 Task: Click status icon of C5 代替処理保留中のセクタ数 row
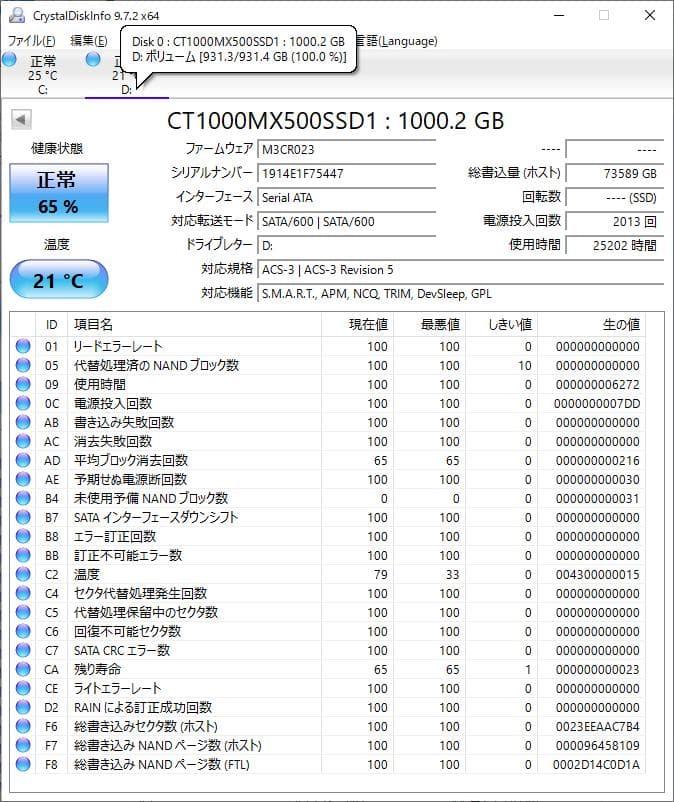tap(23, 612)
